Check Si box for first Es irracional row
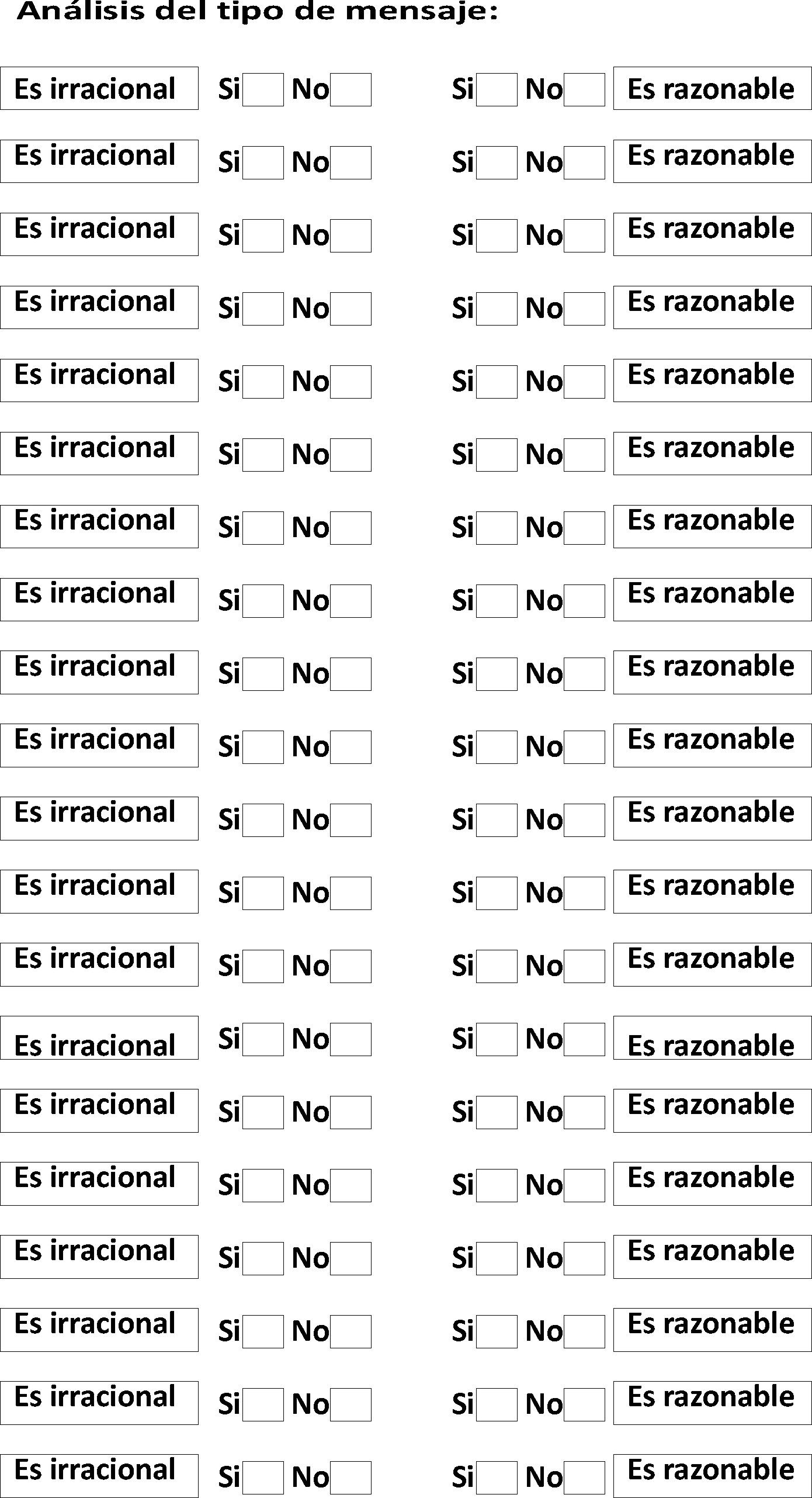The width and height of the screenshot is (812, 1498). (x=263, y=89)
